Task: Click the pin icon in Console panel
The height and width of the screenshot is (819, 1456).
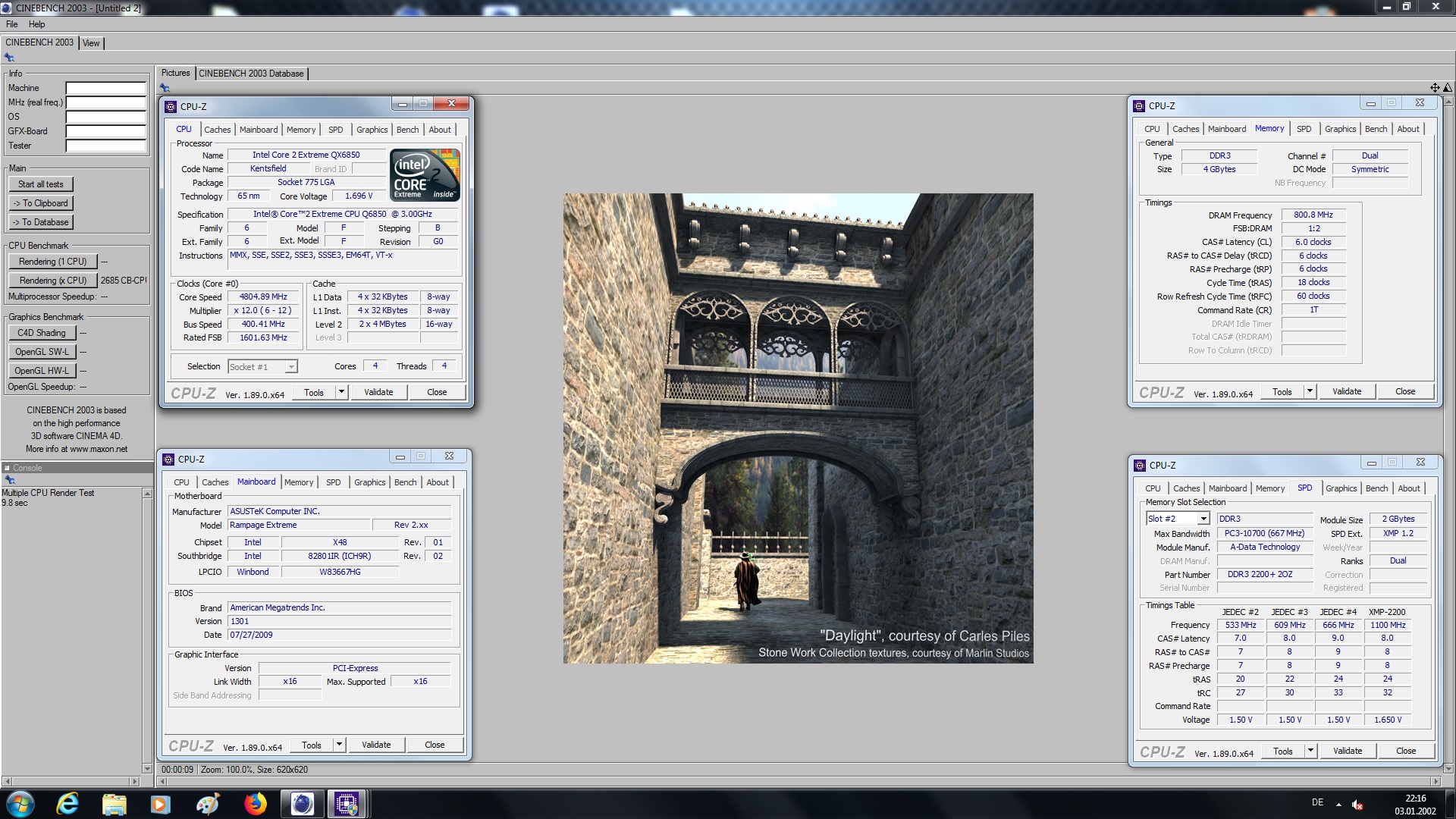Action: click(x=9, y=480)
